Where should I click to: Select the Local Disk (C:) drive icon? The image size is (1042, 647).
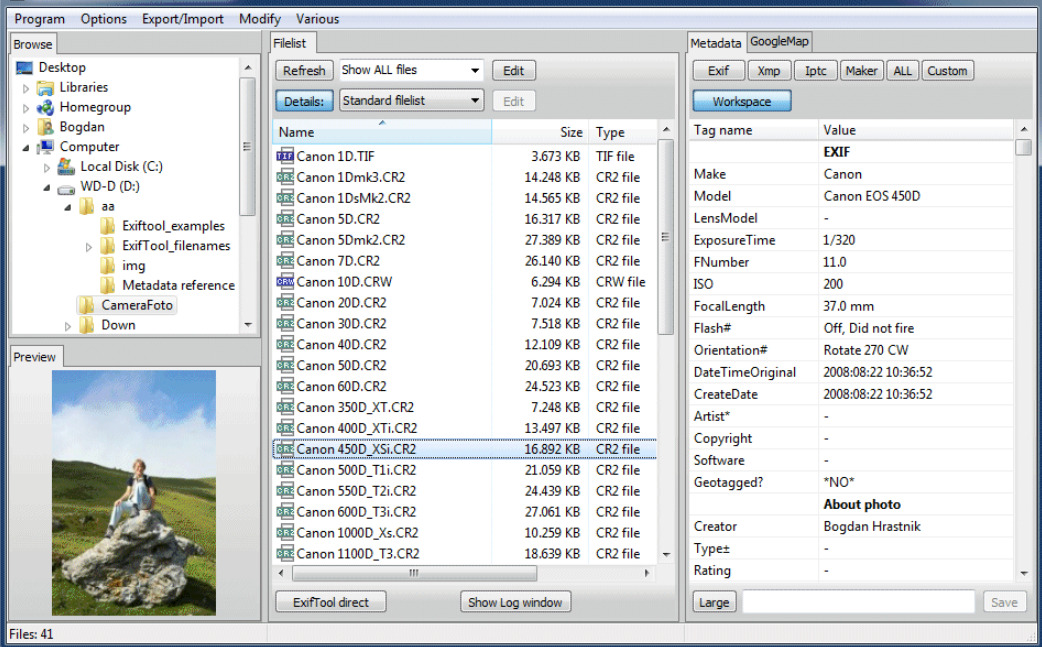(66, 167)
